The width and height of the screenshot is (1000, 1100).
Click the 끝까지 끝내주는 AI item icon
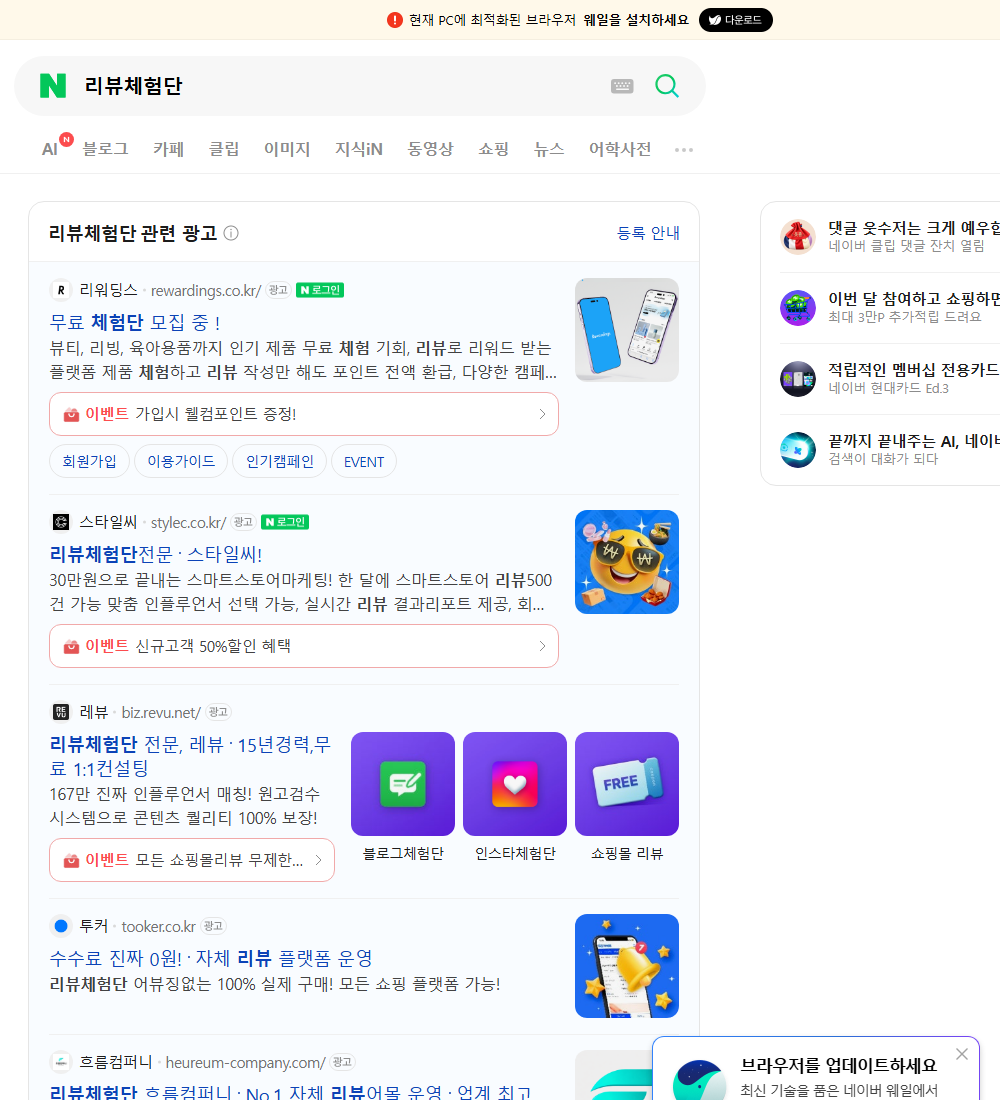[798, 450]
